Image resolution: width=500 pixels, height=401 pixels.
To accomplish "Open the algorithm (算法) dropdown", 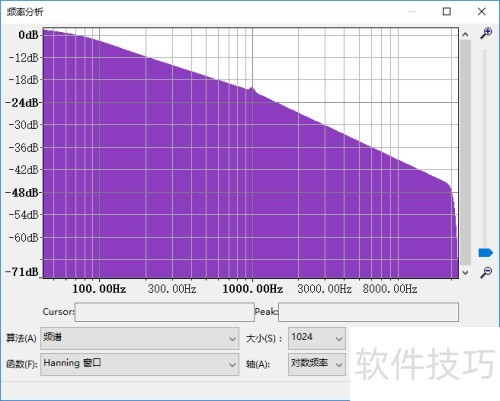I will (x=140, y=338).
